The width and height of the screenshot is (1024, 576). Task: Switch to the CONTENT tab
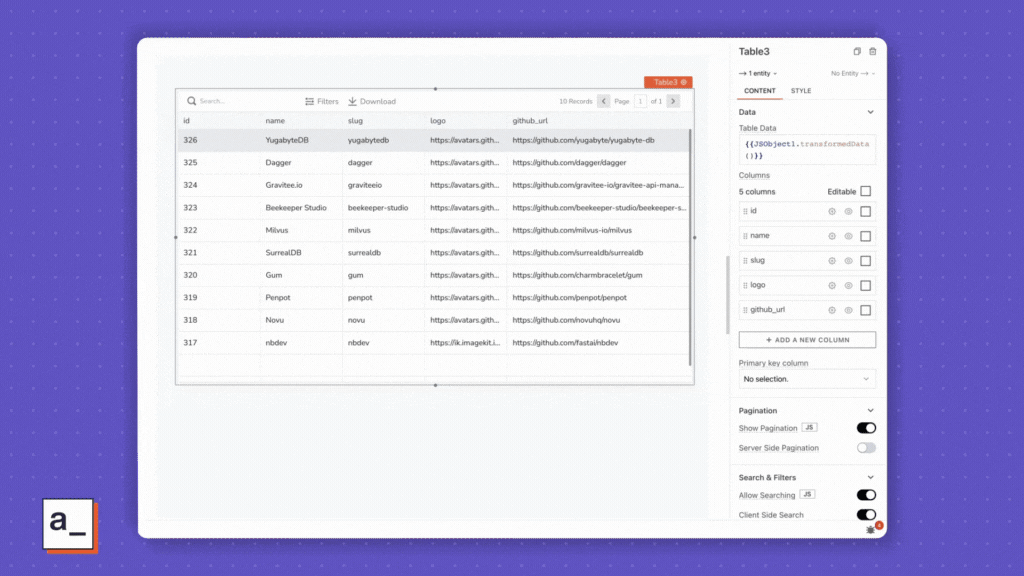click(x=760, y=91)
